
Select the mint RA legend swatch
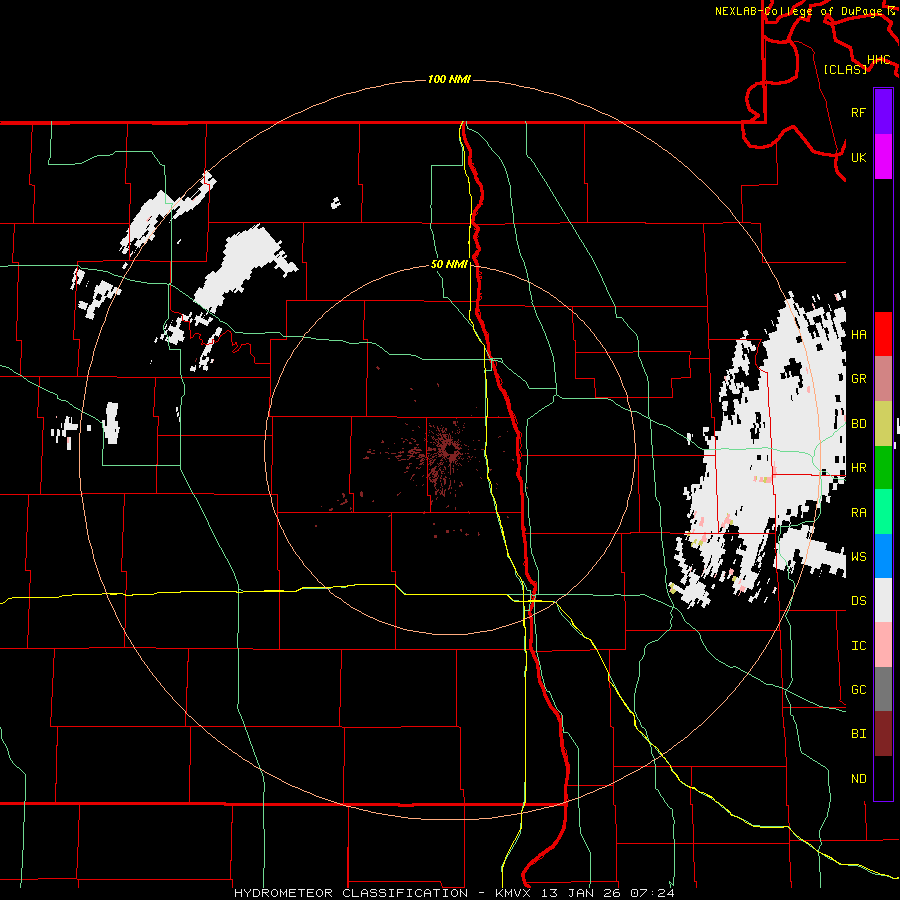pyautogui.click(x=883, y=512)
